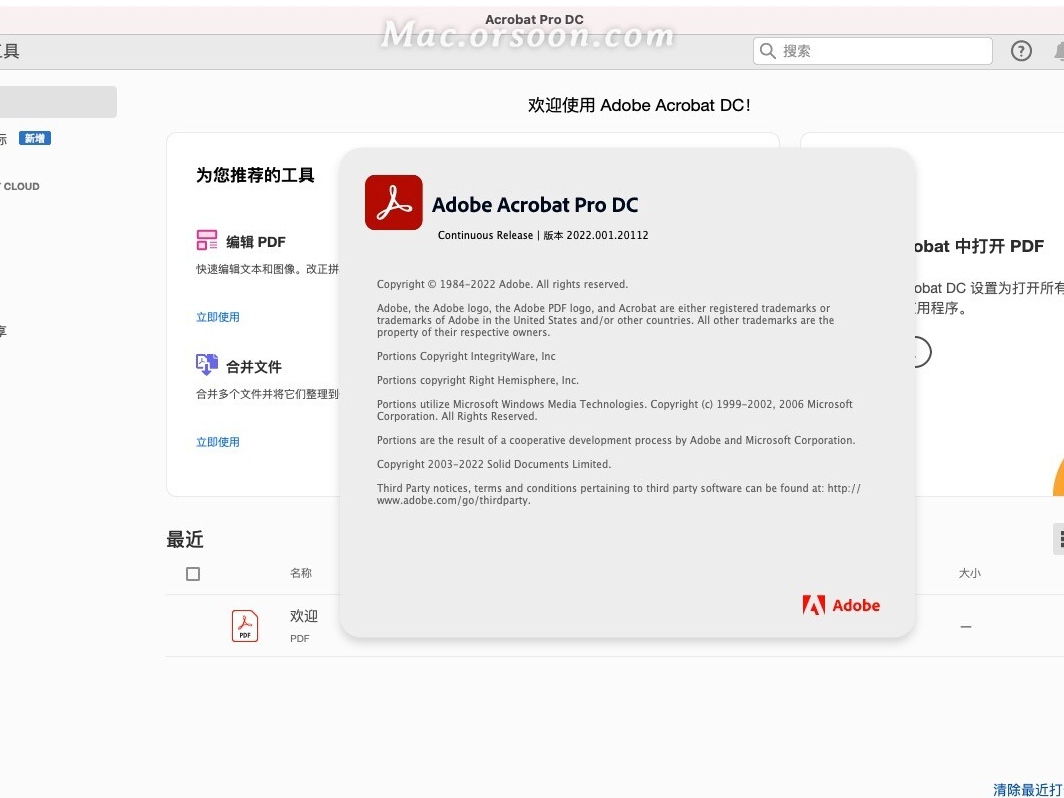Screen dimensions: 1064x798
Task: Click the notification bell icon top right
Action: 1060,50
